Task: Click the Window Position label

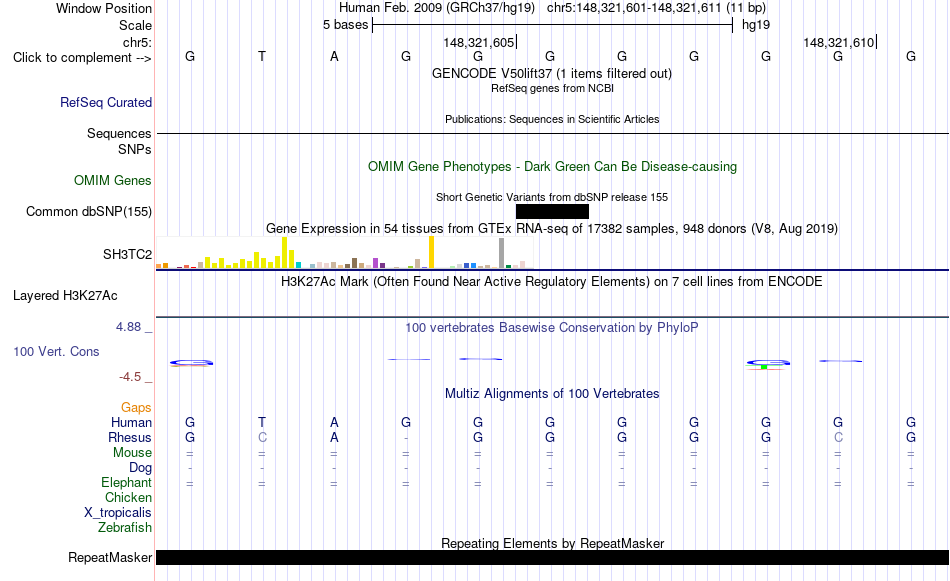Action: click(x=104, y=8)
